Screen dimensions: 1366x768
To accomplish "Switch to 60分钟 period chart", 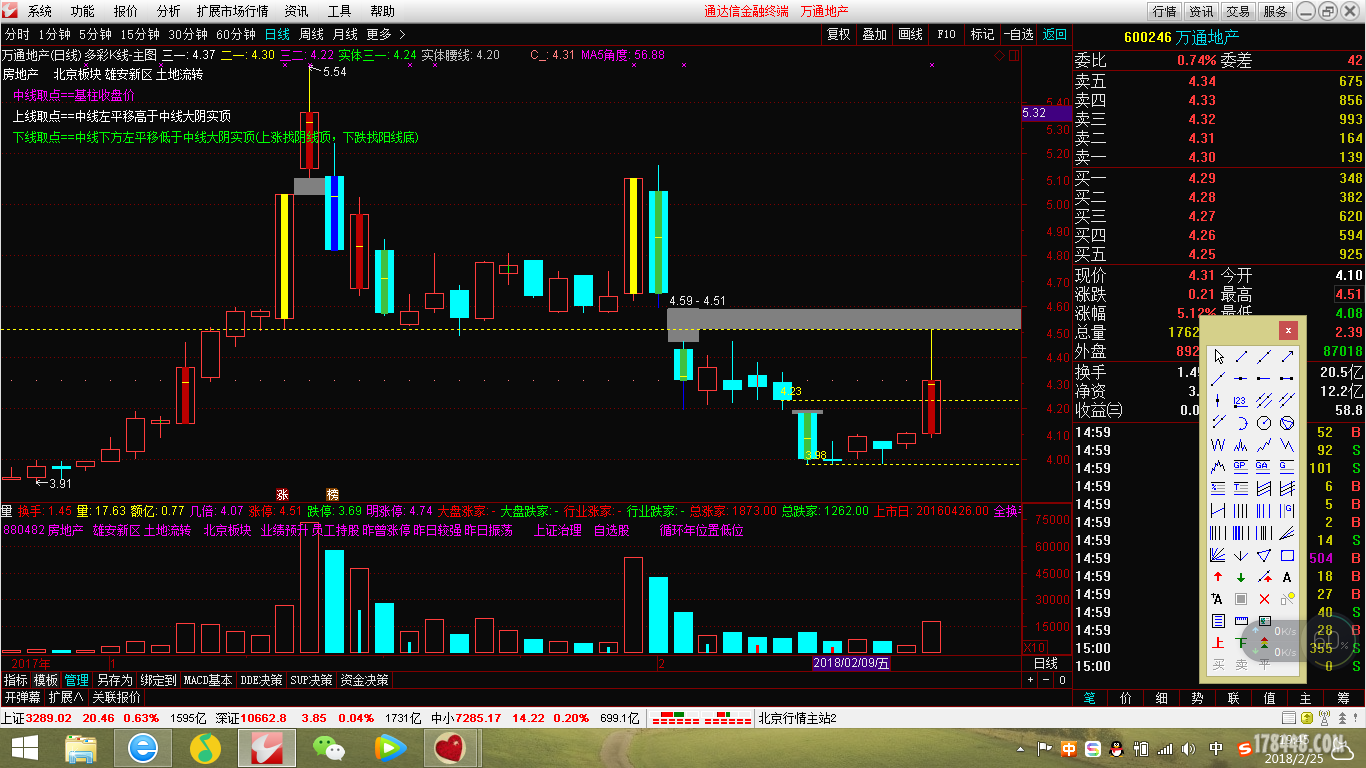I will 237,34.
